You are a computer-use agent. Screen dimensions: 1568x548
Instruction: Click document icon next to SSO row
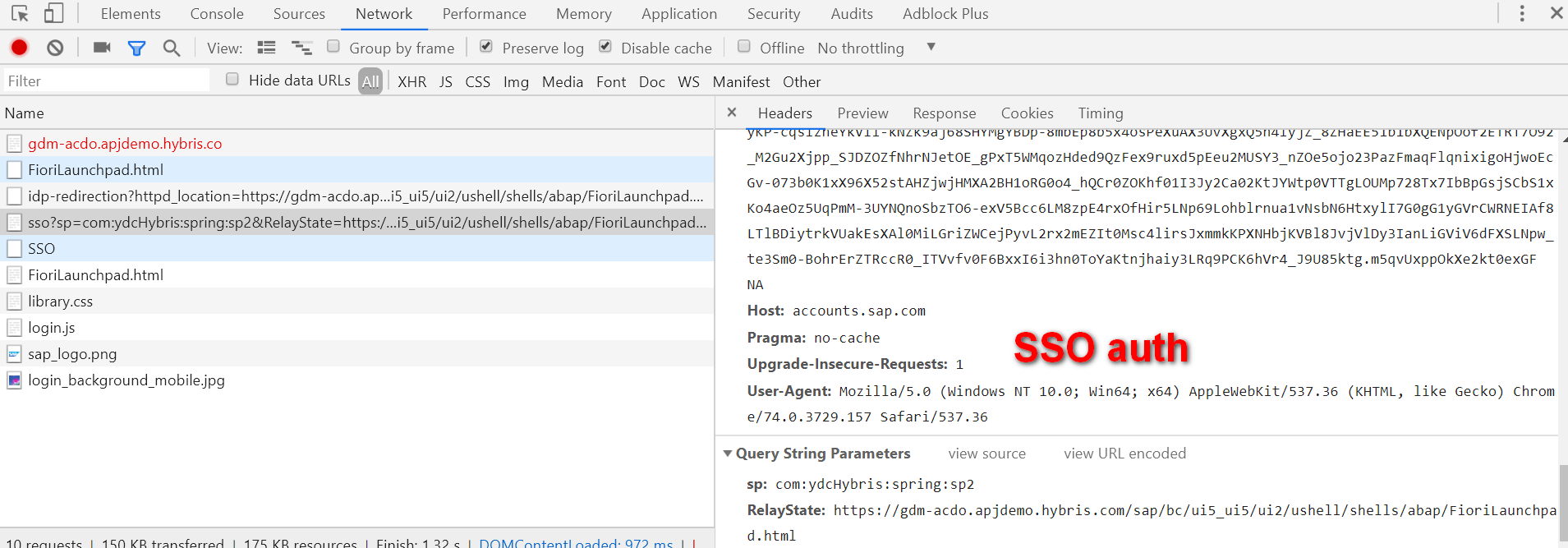pyautogui.click(x=14, y=249)
